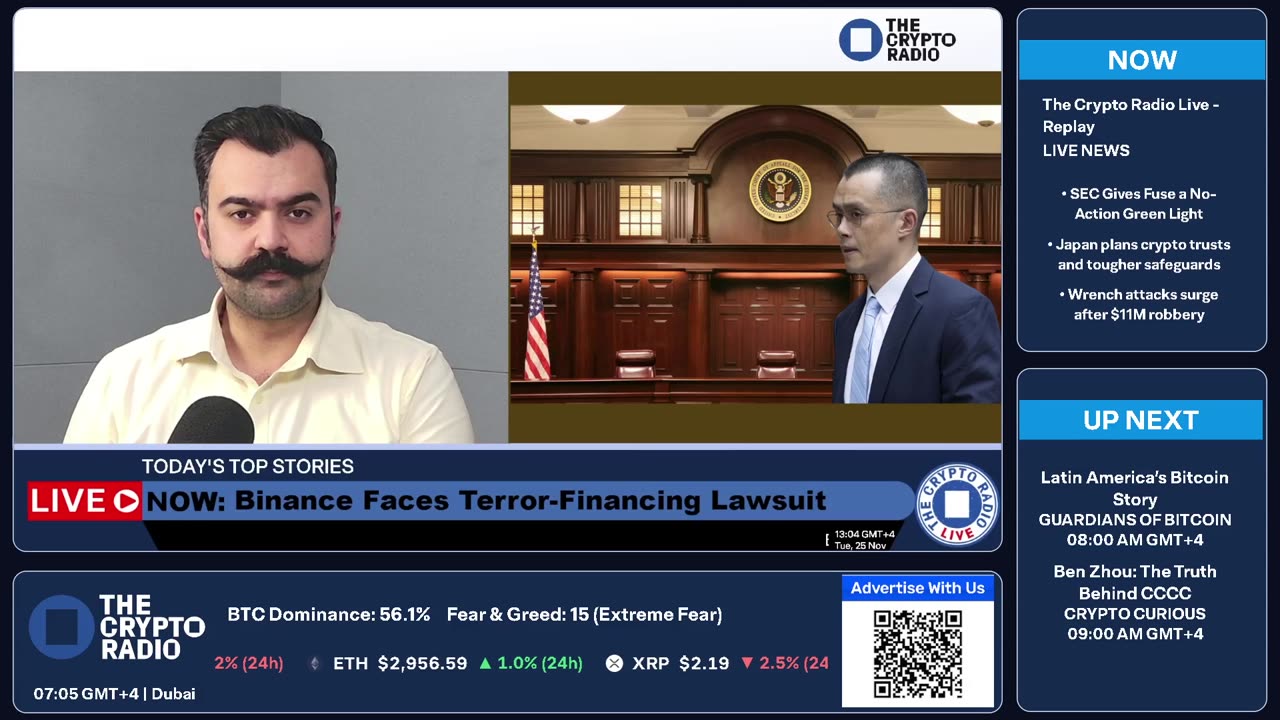The width and height of the screenshot is (1280, 720).
Task: Click the red down arrow beside 2.5%
Action: (747, 663)
